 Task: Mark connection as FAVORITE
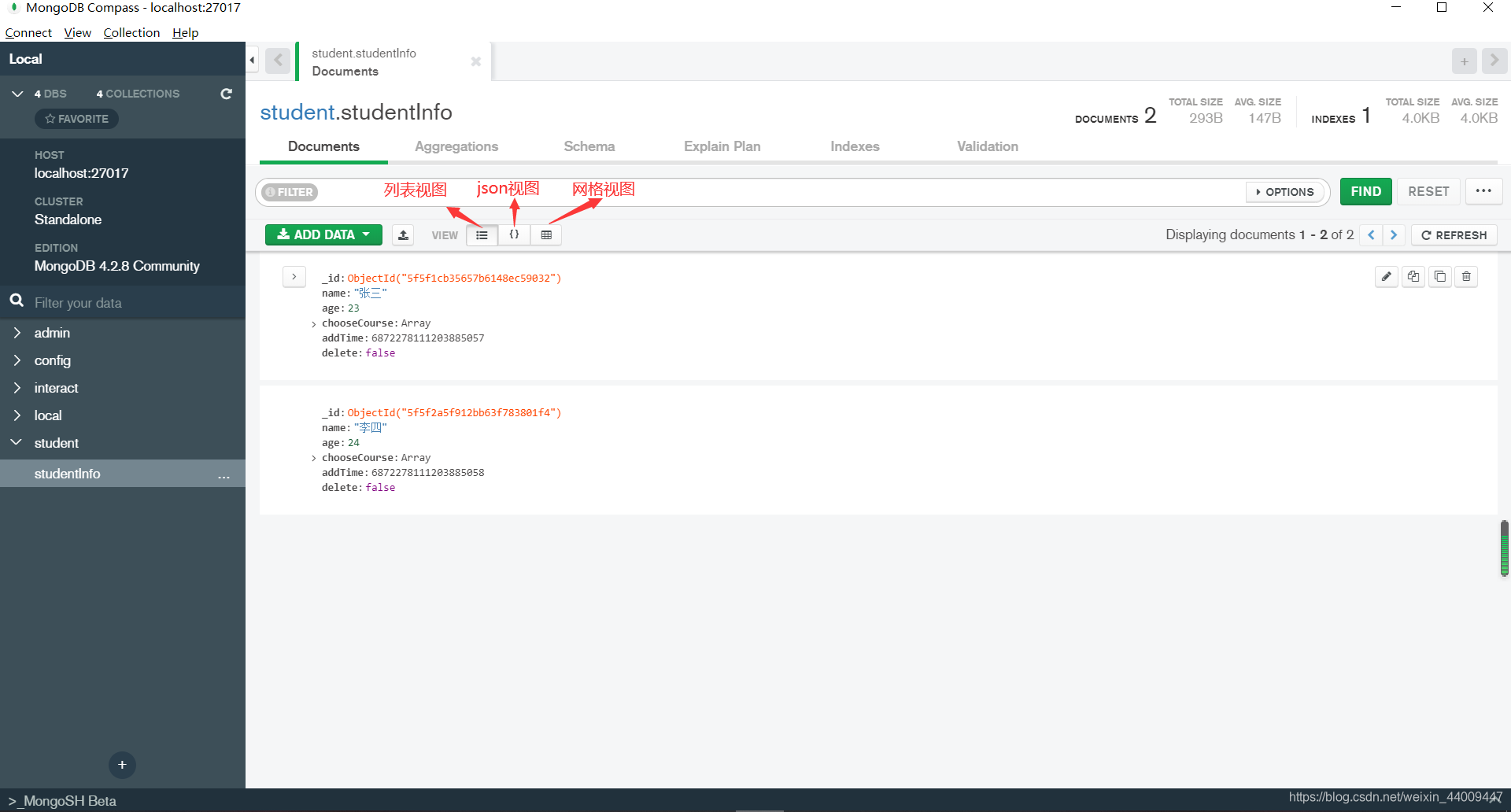(76, 119)
